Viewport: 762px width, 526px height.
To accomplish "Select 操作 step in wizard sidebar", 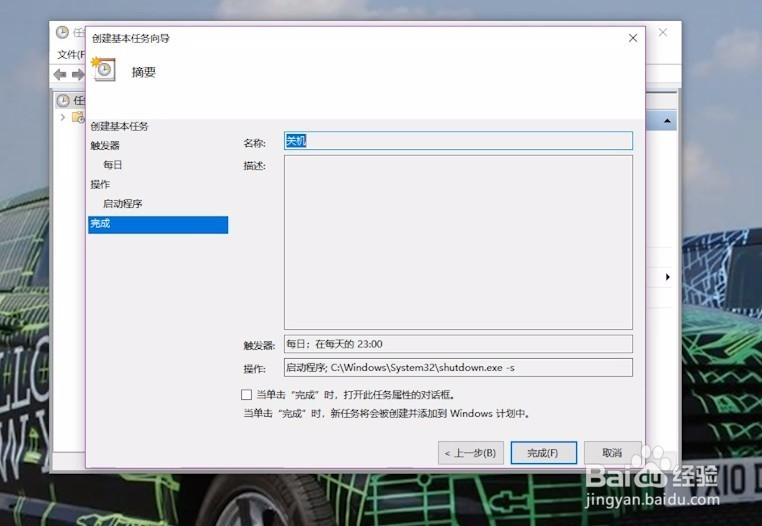I will [x=100, y=184].
